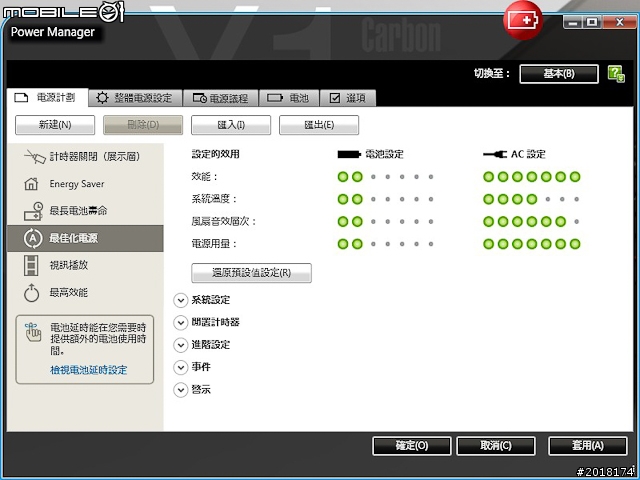Image resolution: width=640 pixels, height=480 pixels.
Task: Click the red battery status icon
Action: (x=523, y=20)
